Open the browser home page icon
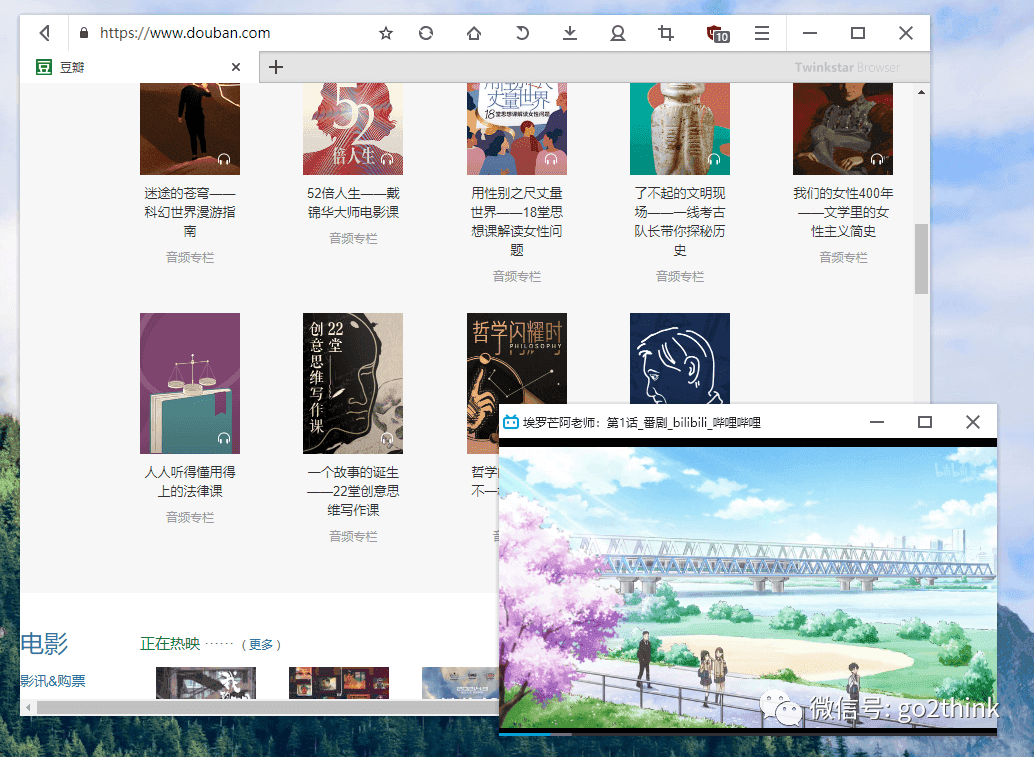 pyautogui.click(x=474, y=33)
